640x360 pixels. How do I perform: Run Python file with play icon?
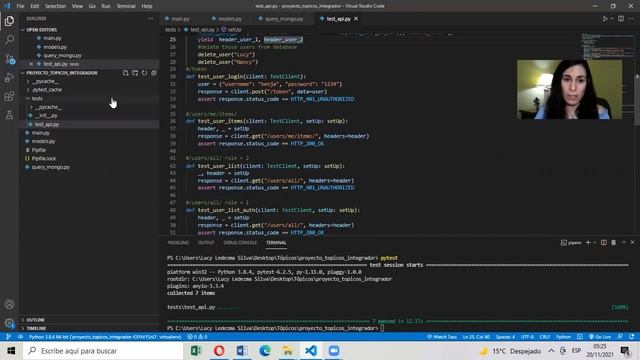(605, 19)
